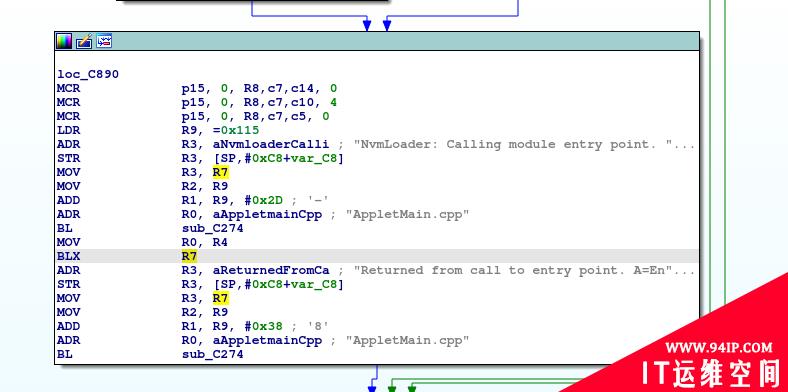This screenshot has width=788, height=392.
Task: Select the highlighted R7 in BLX line
Action: [189, 256]
